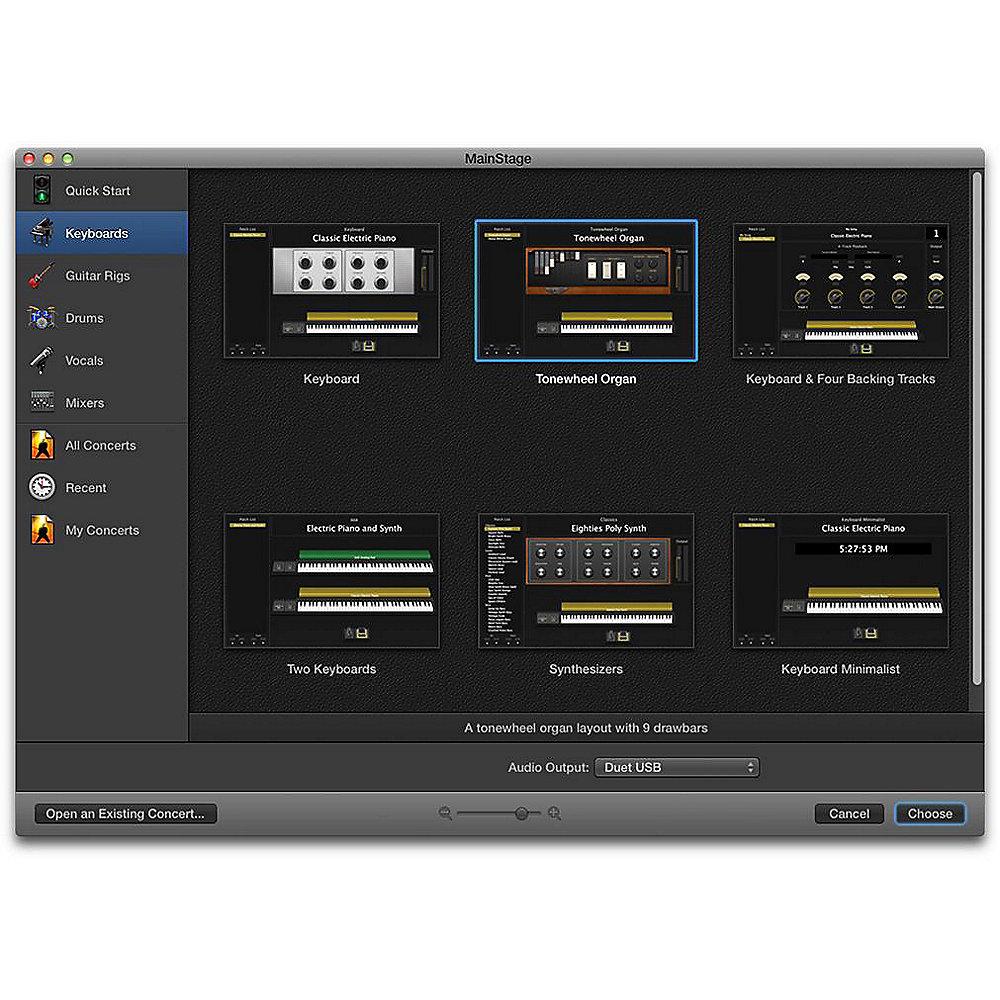Click the zoom out magnifier icon
This screenshot has width=1000, height=1000.
tap(445, 813)
